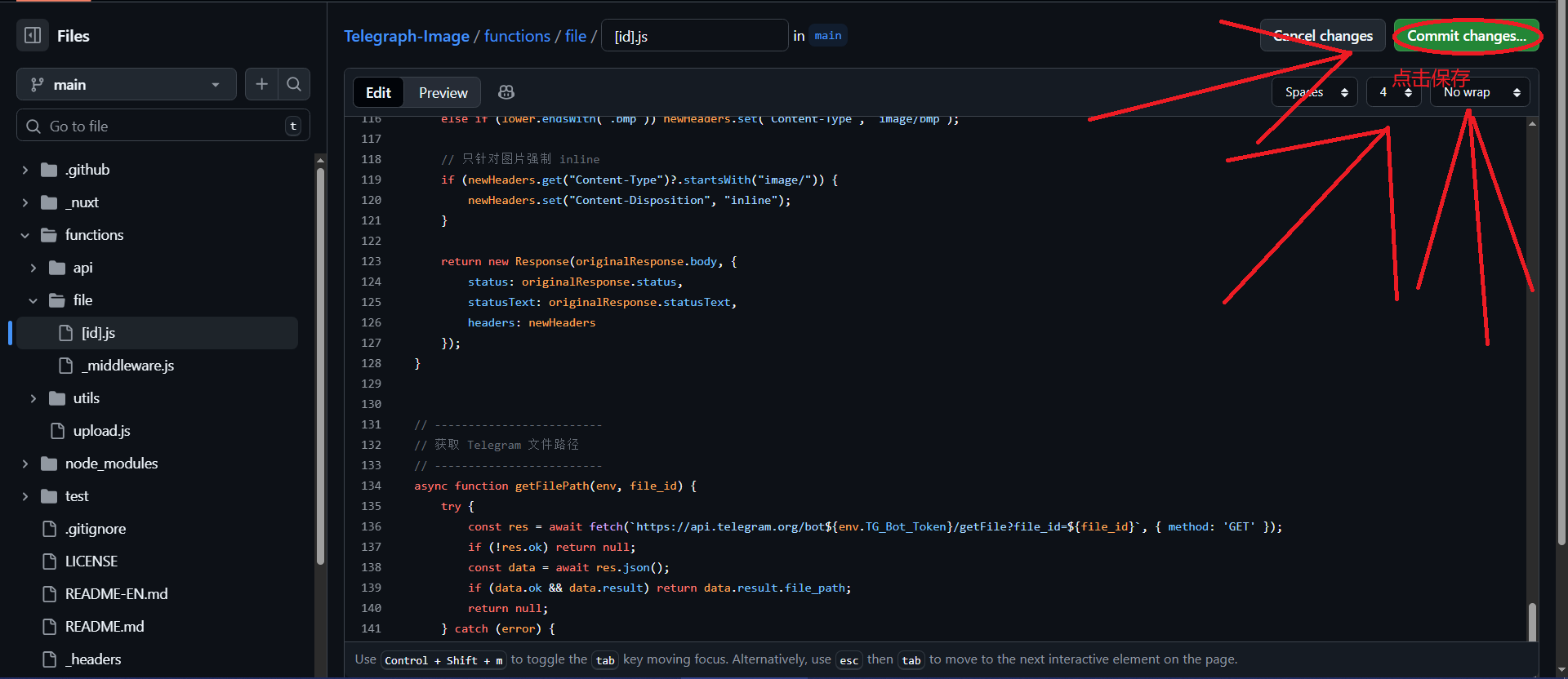The width and height of the screenshot is (1568, 679).
Task: Expand the utils folder chevron
Action: (x=33, y=398)
